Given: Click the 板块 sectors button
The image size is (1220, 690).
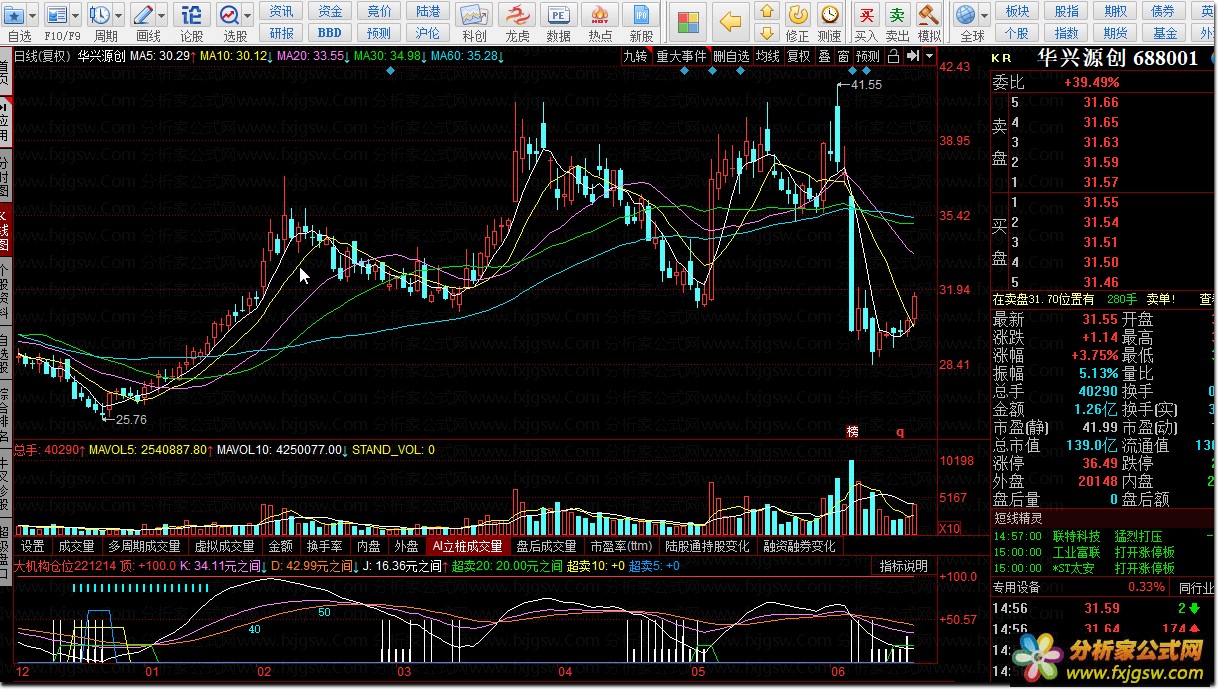Looking at the screenshot, I should coord(1017,11).
